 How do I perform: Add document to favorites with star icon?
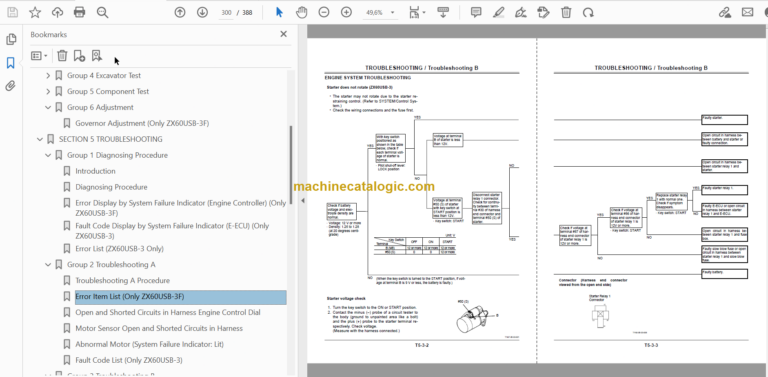[35, 12]
